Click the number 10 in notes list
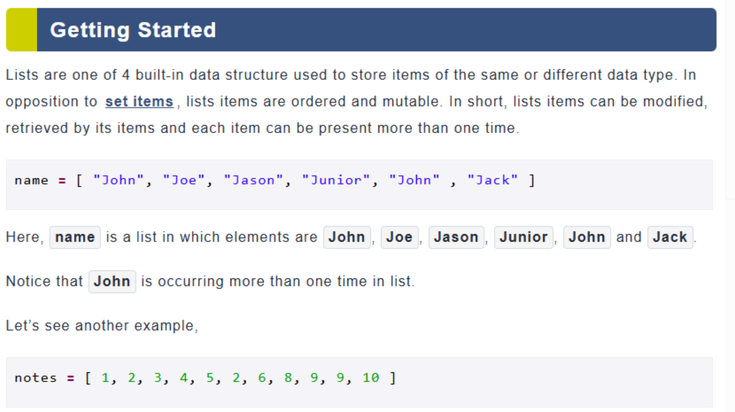 (371, 378)
